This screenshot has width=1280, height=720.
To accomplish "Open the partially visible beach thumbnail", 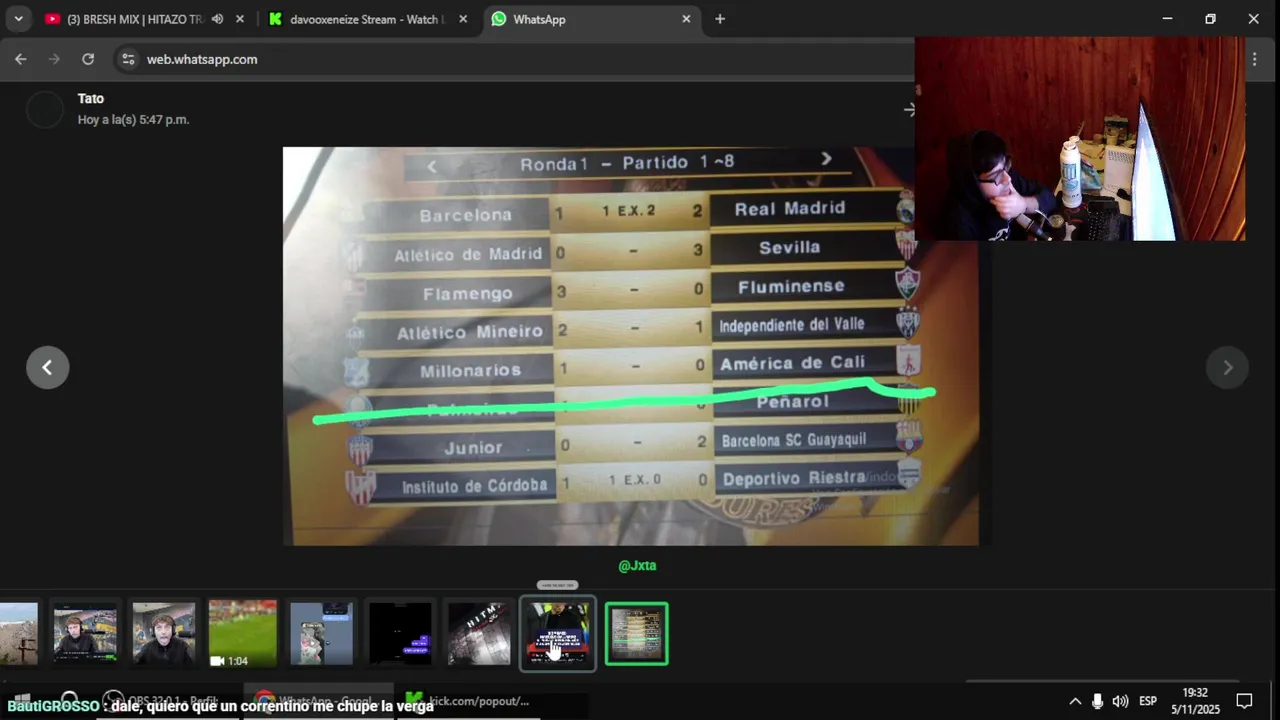I will click(x=18, y=633).
